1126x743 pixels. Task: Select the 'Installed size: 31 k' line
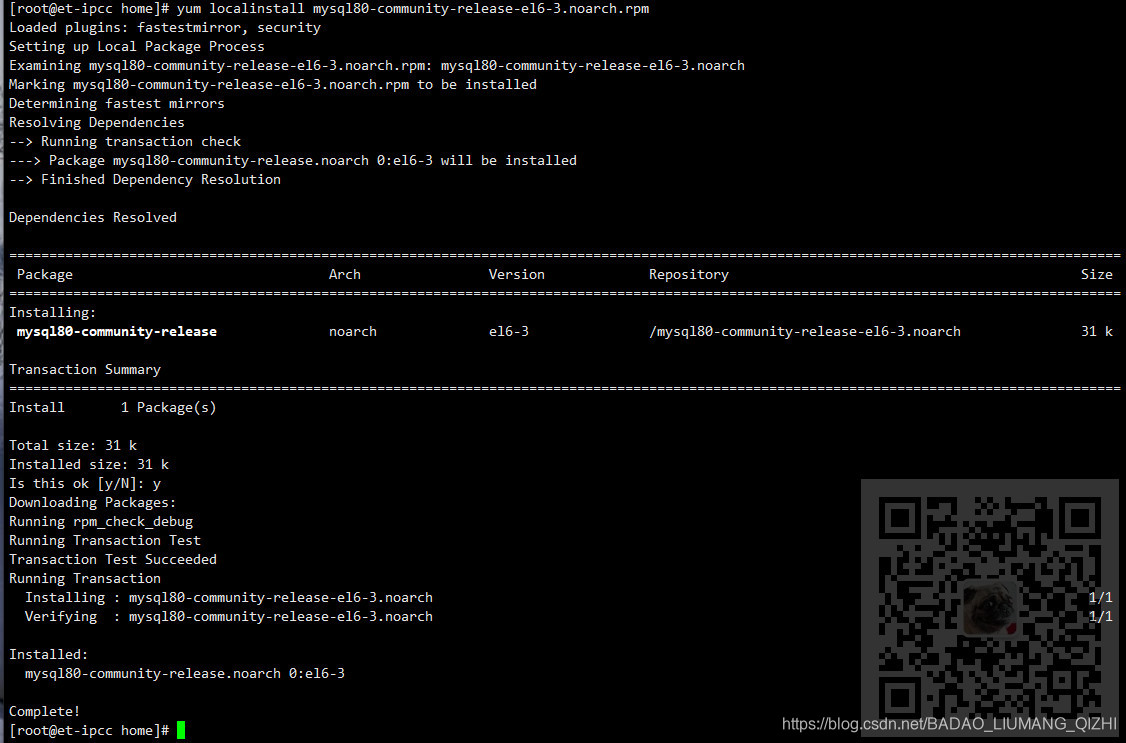coord(88,464)
